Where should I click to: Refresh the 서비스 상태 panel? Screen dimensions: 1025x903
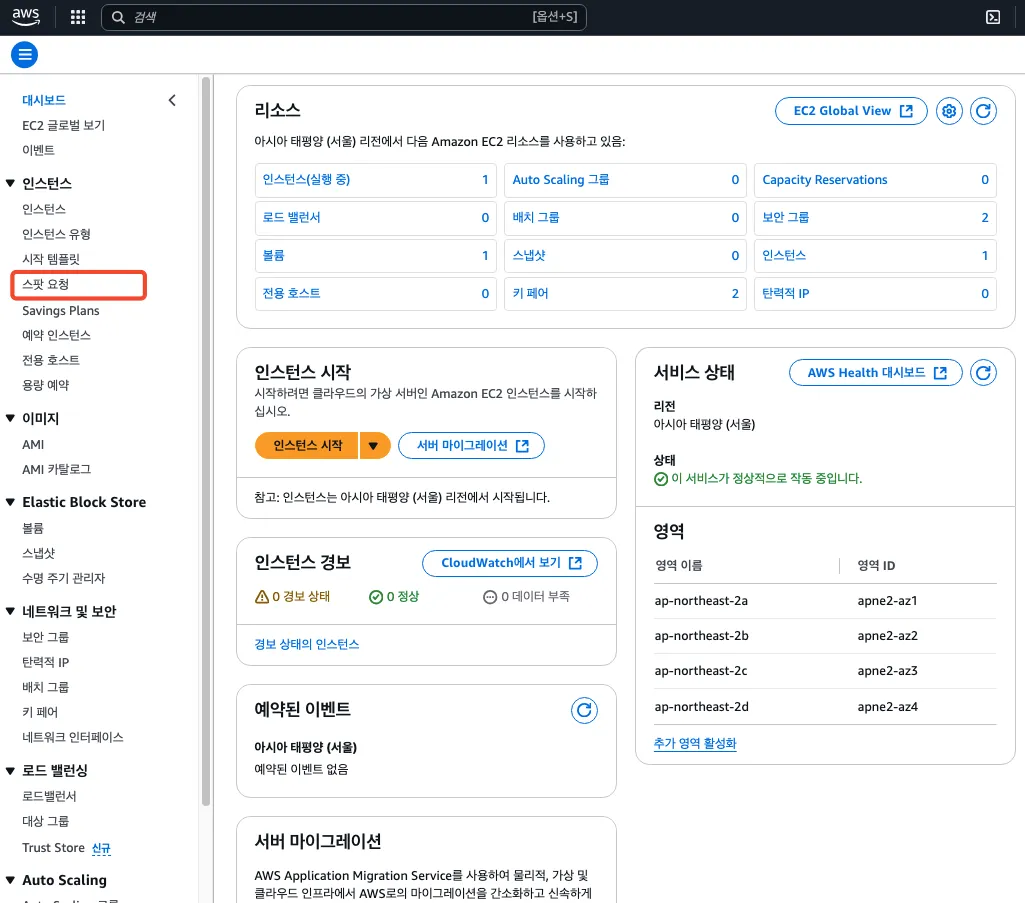tap(983, 373)
